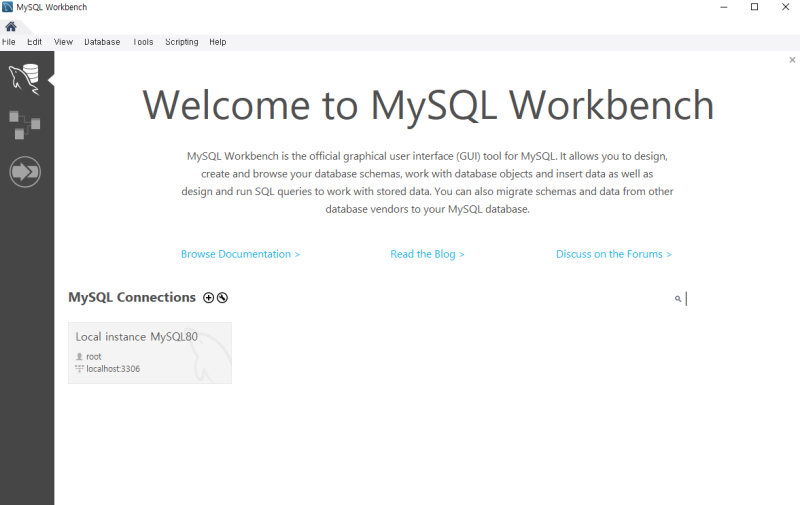Viewport: 800px width, 505px height.
Task: Click the connections search magnifier icon
Action: point(678,299)
